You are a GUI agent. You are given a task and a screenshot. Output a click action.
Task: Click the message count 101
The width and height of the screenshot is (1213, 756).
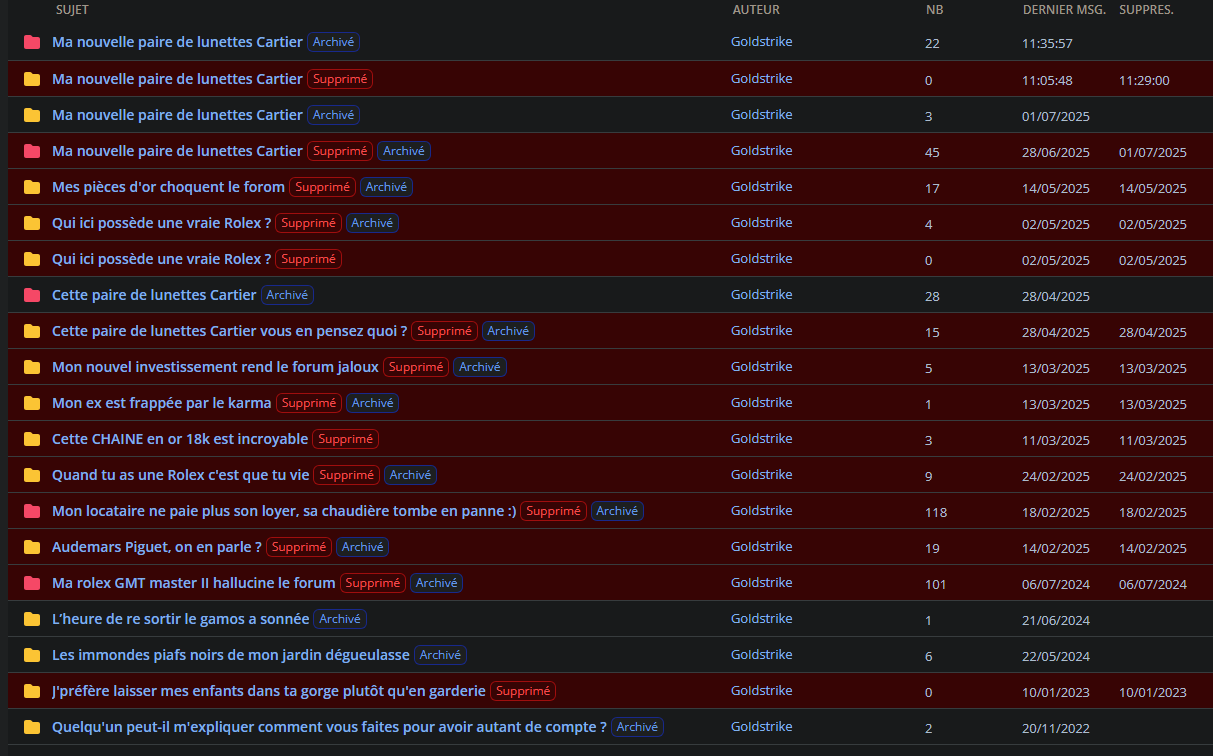point(936,584)
